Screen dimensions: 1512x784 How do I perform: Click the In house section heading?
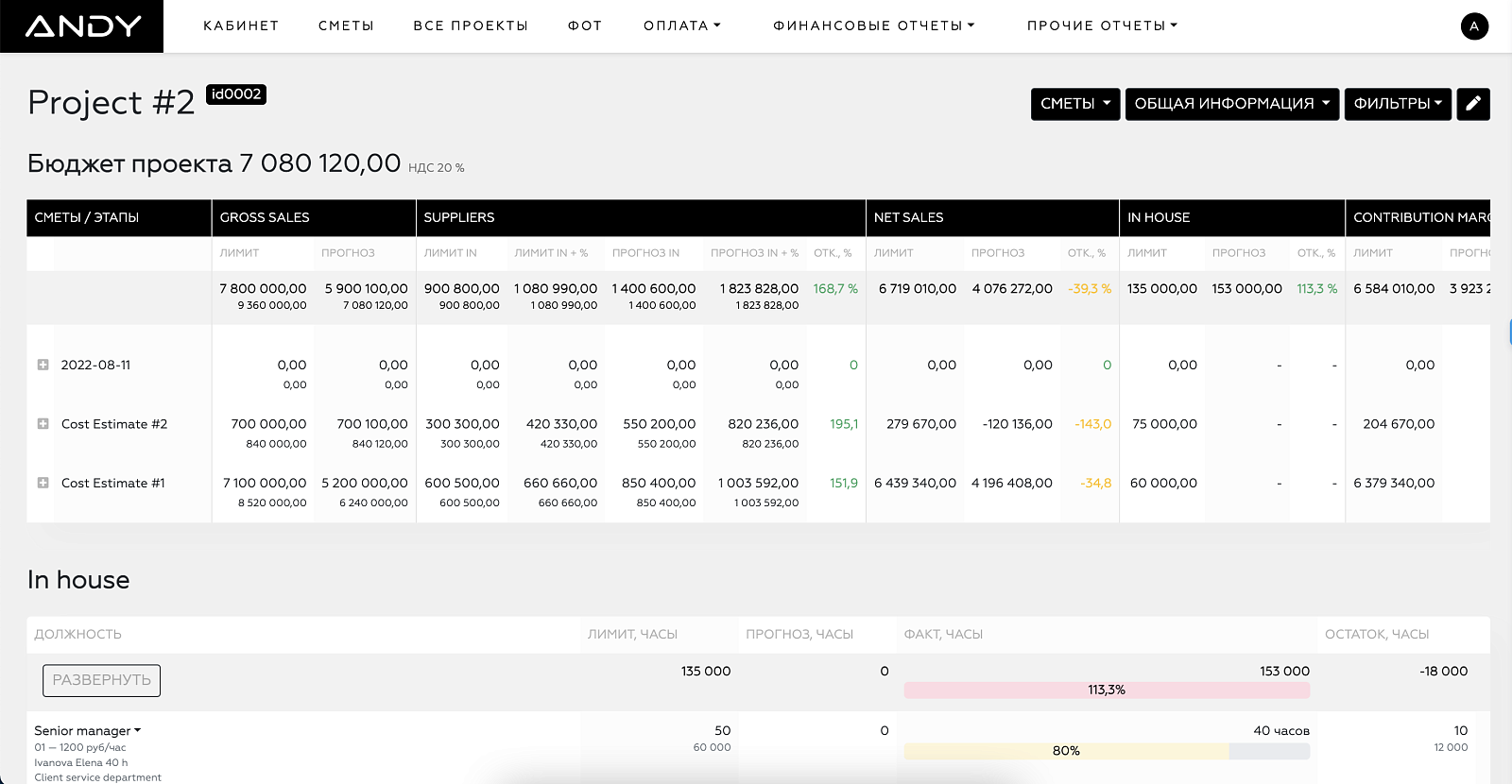click(x=78, y=580)
